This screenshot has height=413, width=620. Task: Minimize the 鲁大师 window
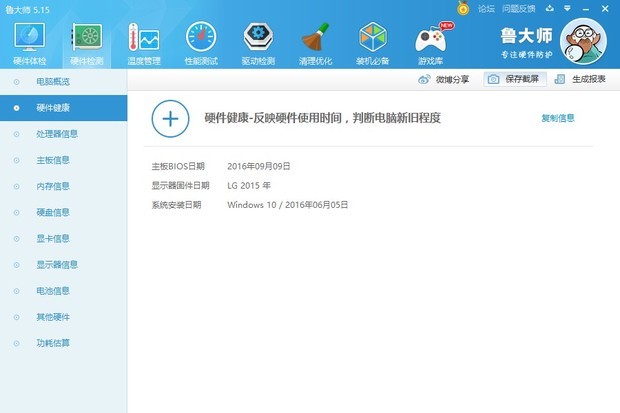click(x=586, y=9)
